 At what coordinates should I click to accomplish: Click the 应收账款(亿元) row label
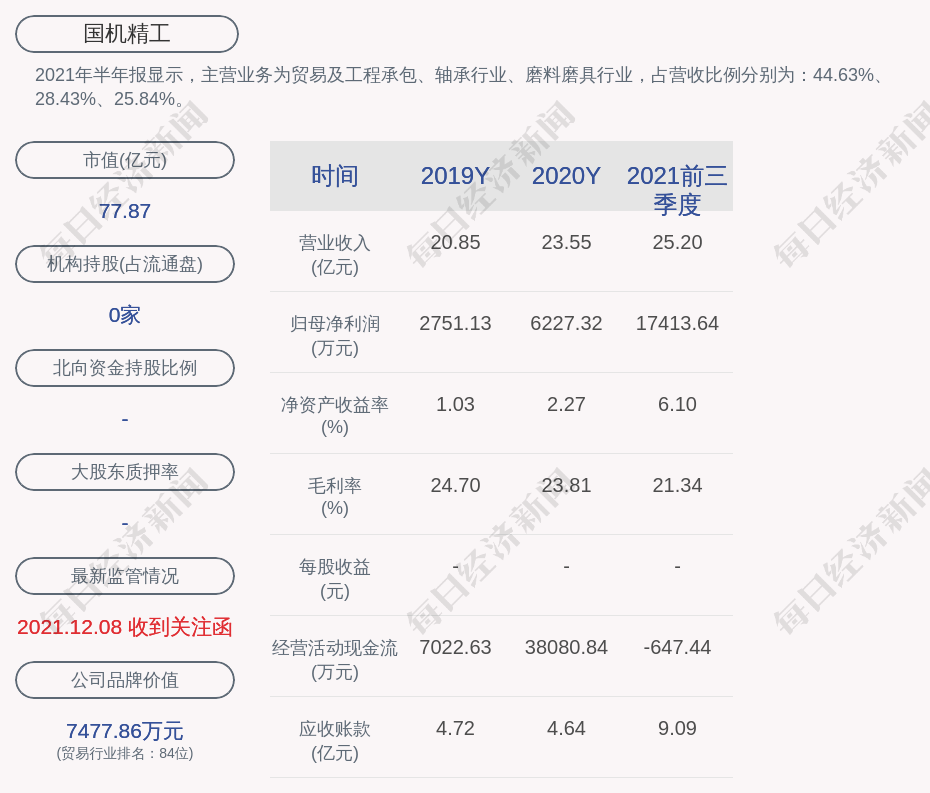[335, 741]
